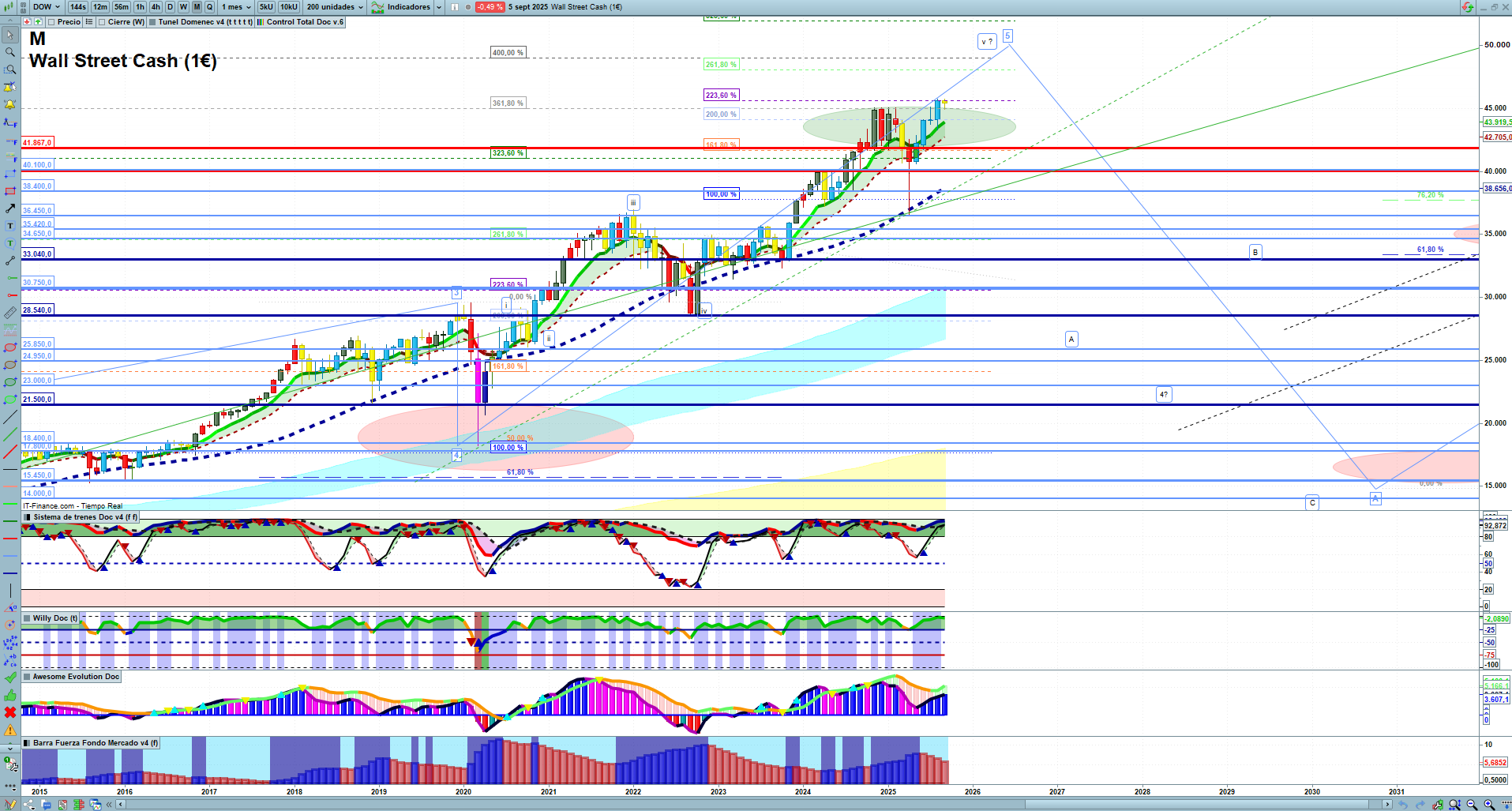Toggle the Sistema de trenes Doc v4 box
Image resolution: width=1512 pixels, height=811 pixels.
point(28,517)
